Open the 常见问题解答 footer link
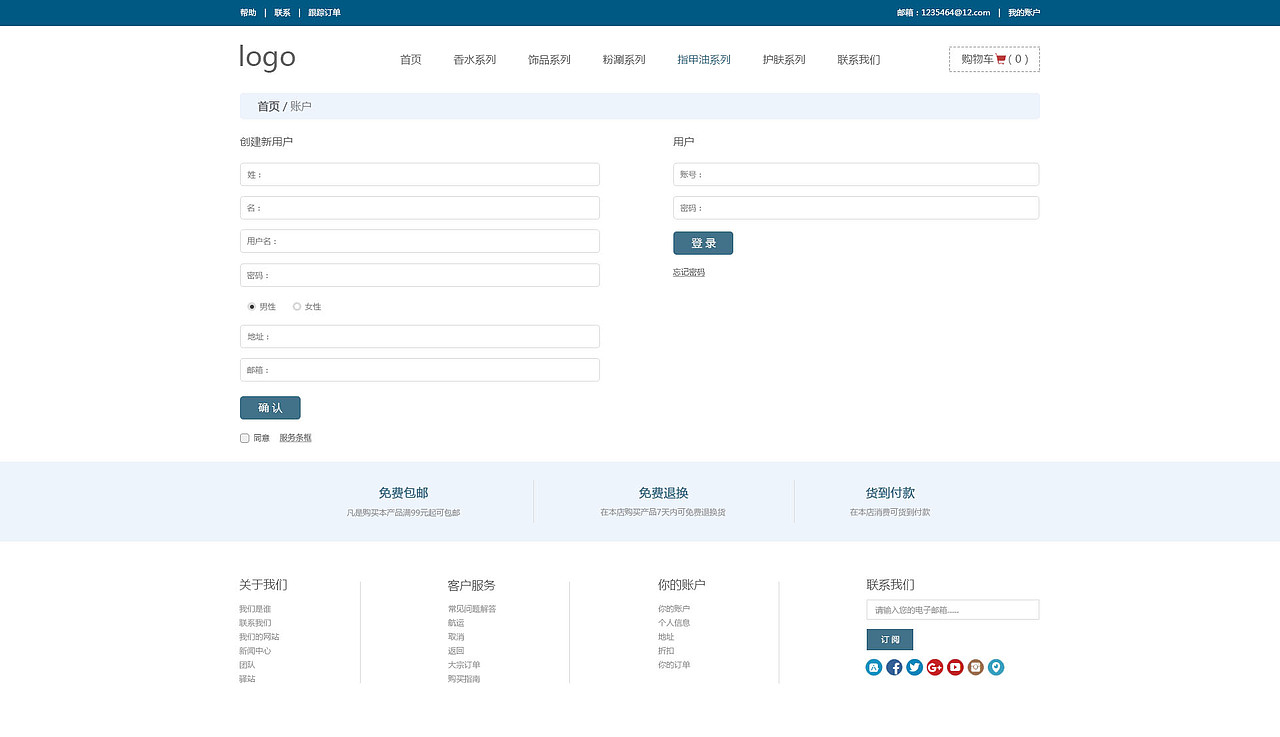This screenshot has width=1280, height=737. point(472,609)
